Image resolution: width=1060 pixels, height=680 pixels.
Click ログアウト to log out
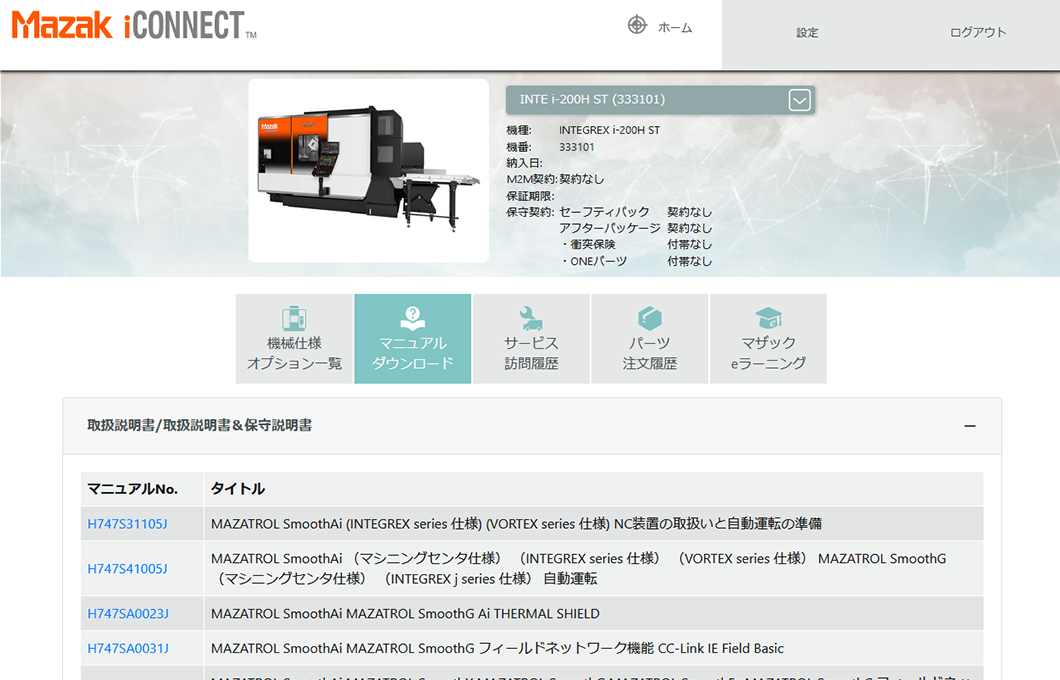click(x=978, y=32)
